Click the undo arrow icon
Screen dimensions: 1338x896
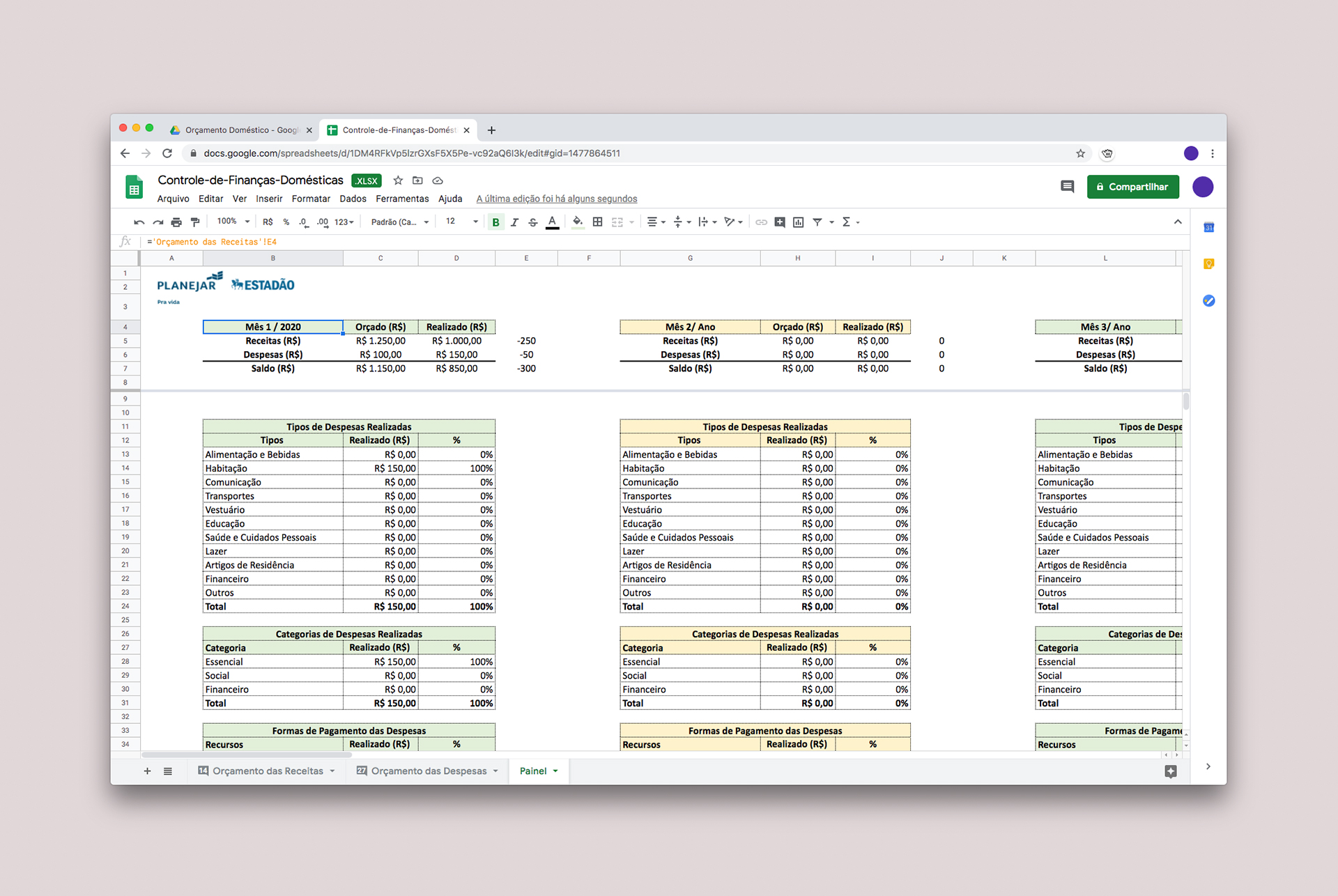coord(139,222)
